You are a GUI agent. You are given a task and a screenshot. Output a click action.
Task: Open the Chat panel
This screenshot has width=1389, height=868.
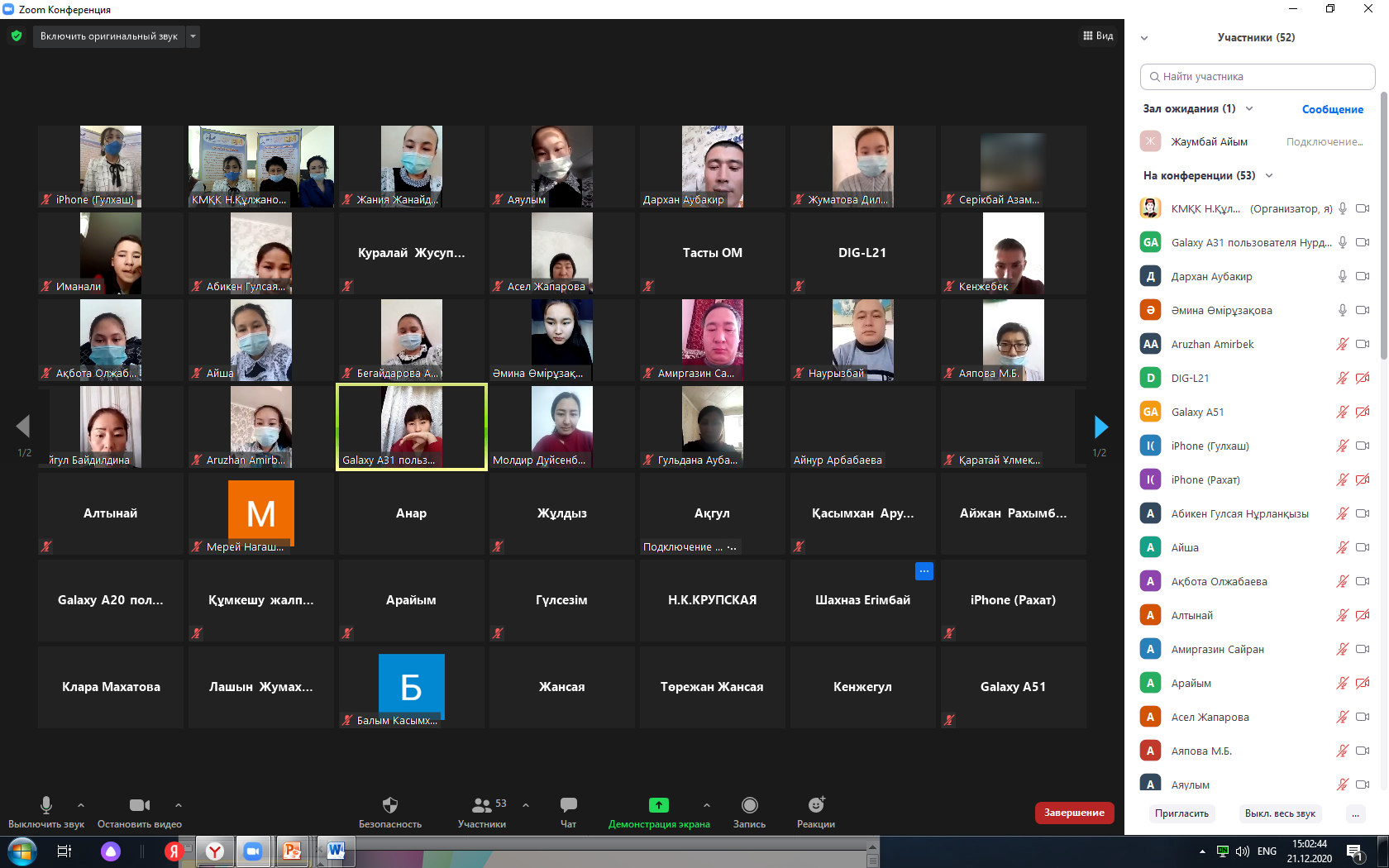click(568, 811)
